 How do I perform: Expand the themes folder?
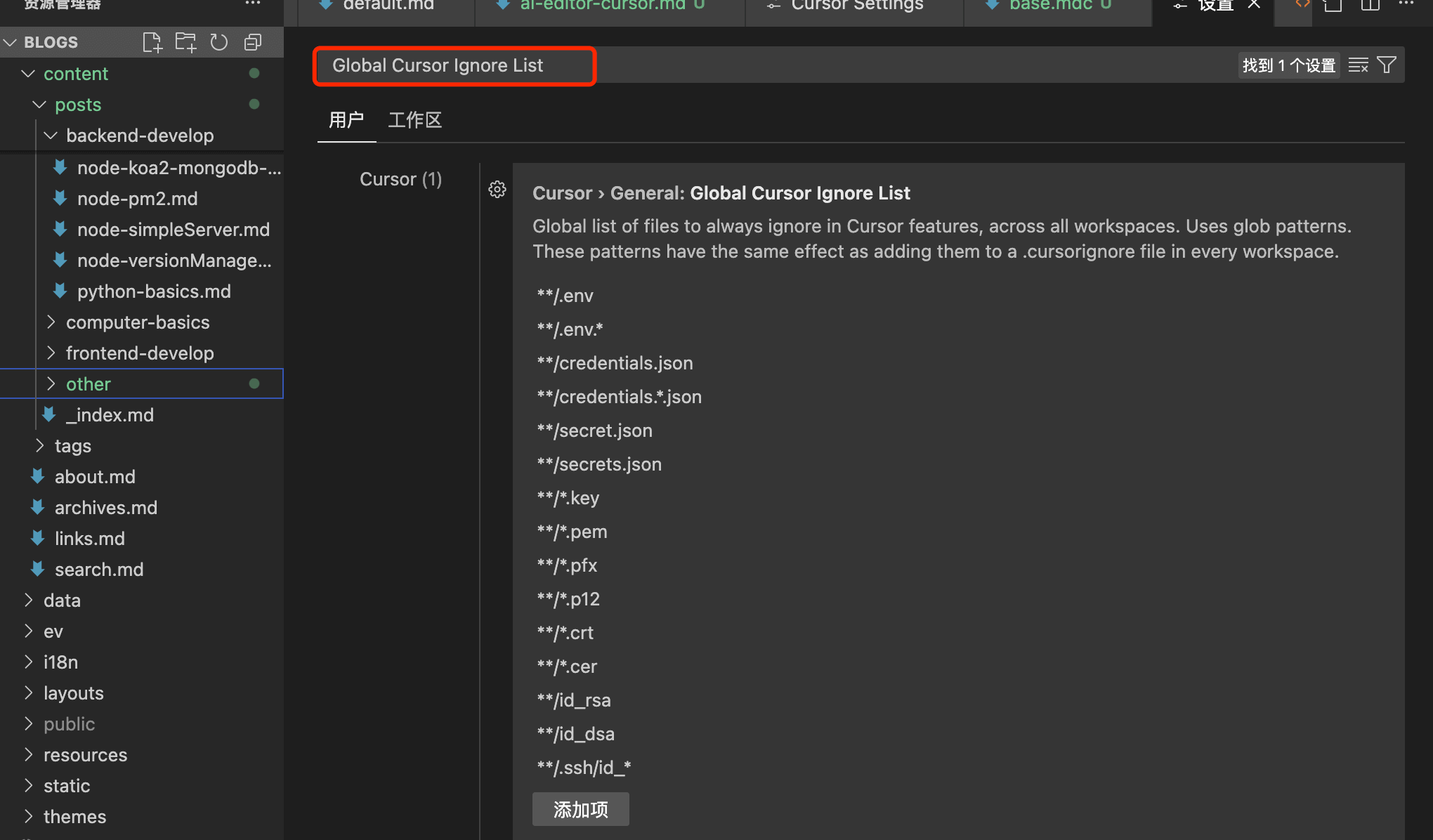pos(142,817)
